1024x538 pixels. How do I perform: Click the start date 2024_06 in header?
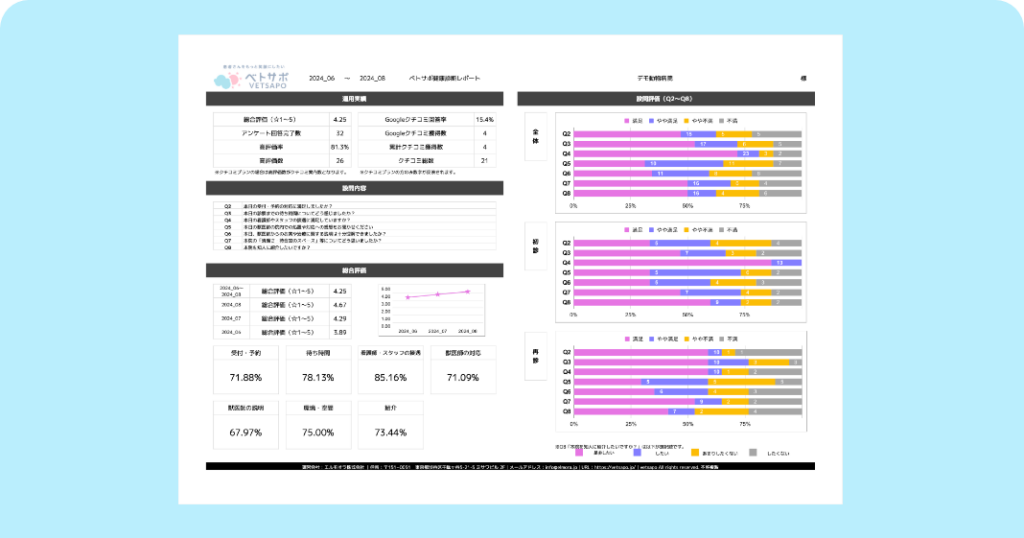click(x=324, y=77)
